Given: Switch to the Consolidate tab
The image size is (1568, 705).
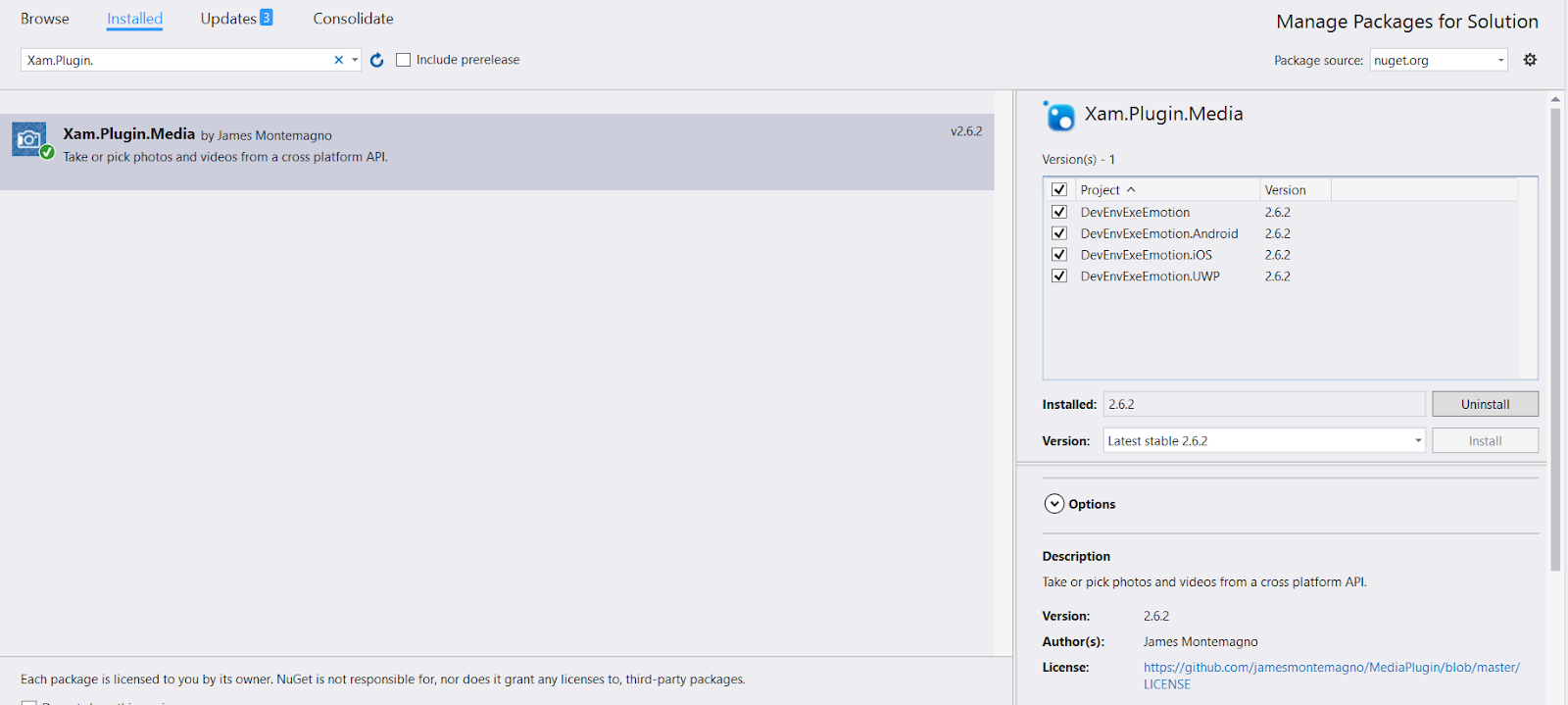Looking at the screenshot, I should (353, 19).
